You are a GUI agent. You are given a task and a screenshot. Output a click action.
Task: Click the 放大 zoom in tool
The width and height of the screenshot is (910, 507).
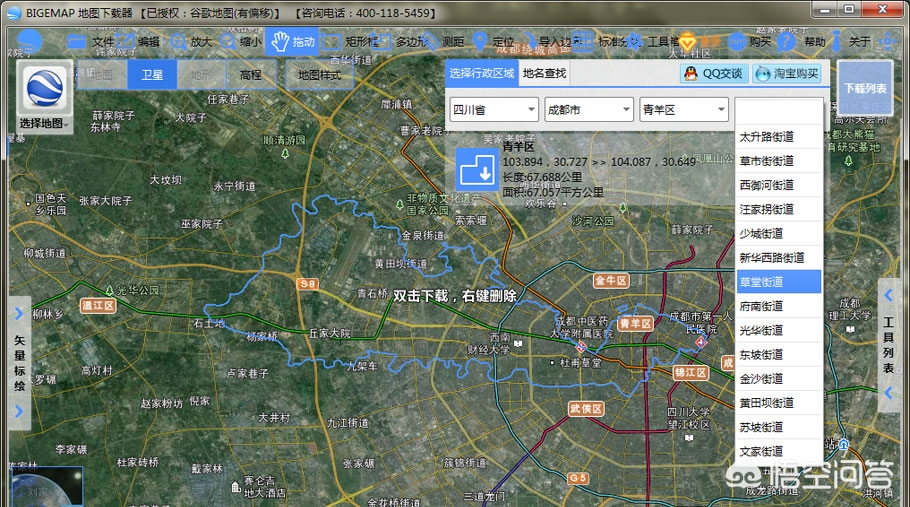tap(191, 42)
